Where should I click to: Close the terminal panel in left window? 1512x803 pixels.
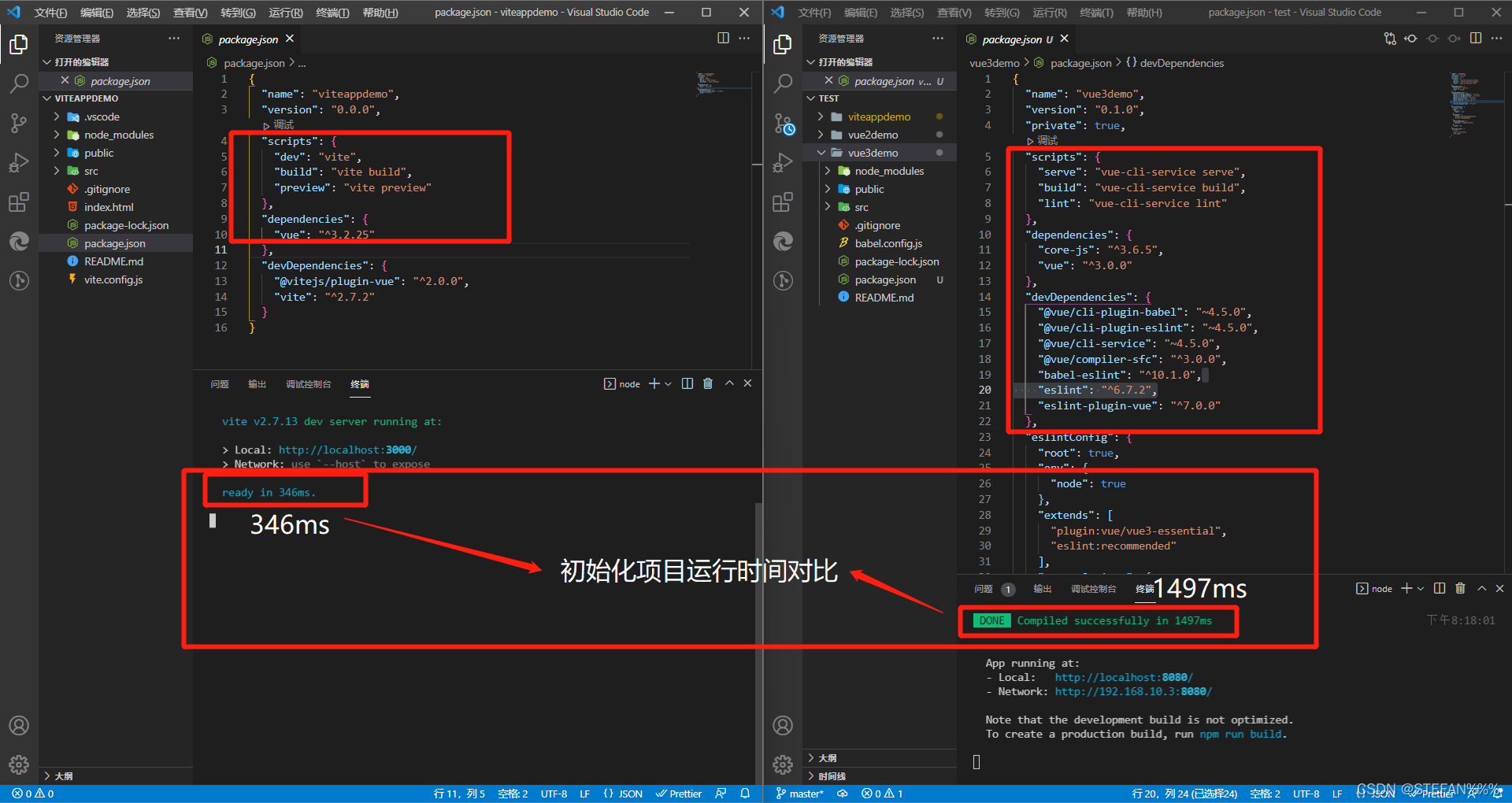point(748,383)
